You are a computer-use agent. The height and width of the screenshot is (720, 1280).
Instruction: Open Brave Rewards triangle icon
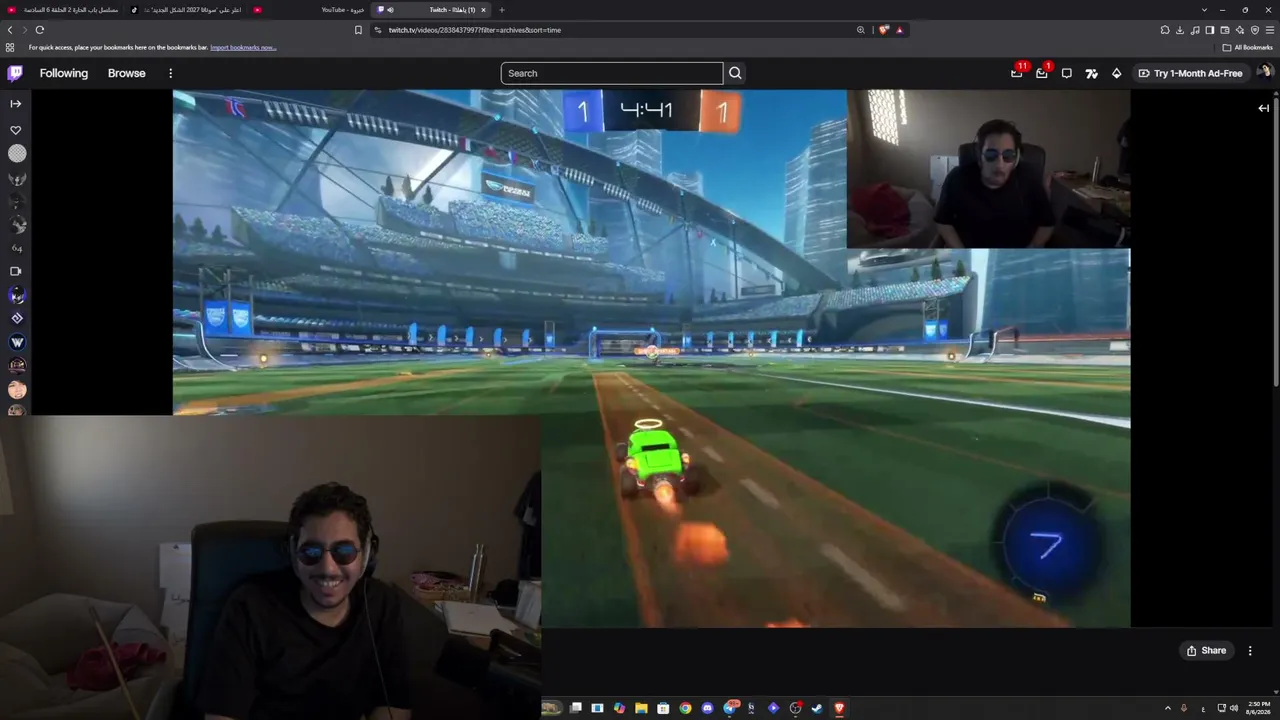point(899,30)
